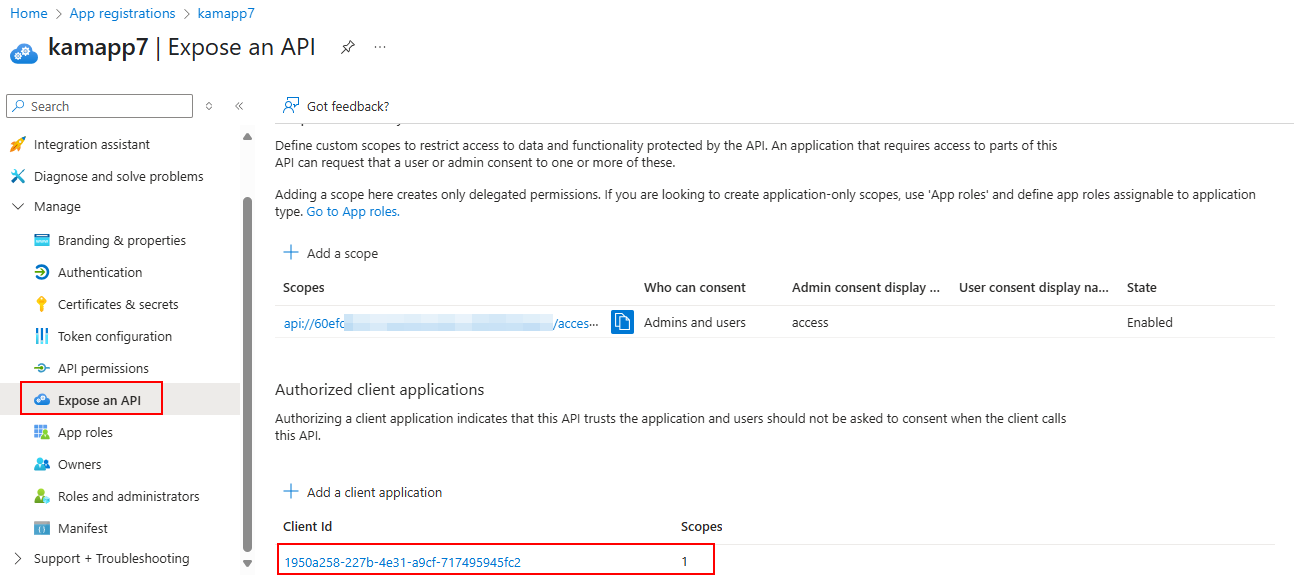
Task: Open the api://60ef scope link
Action: pos(442,323)
